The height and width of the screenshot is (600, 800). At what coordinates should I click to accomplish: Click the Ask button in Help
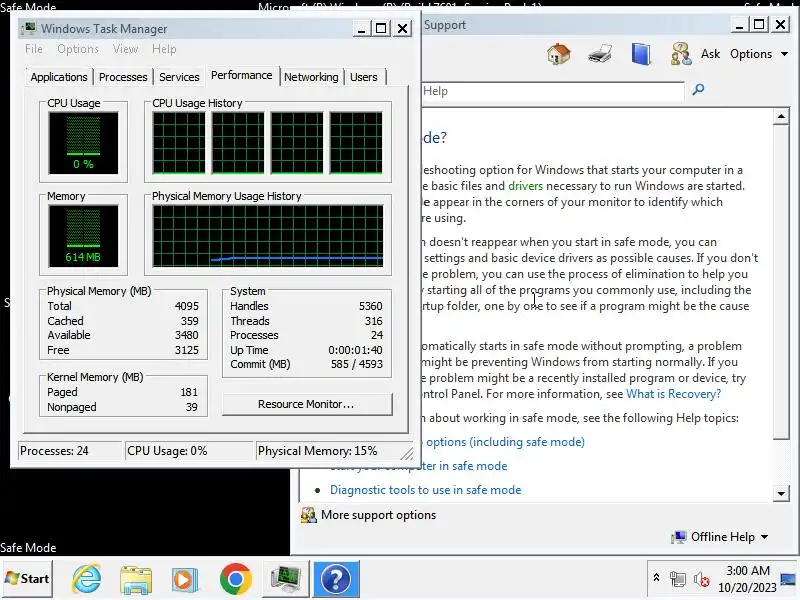coord(710,54)
